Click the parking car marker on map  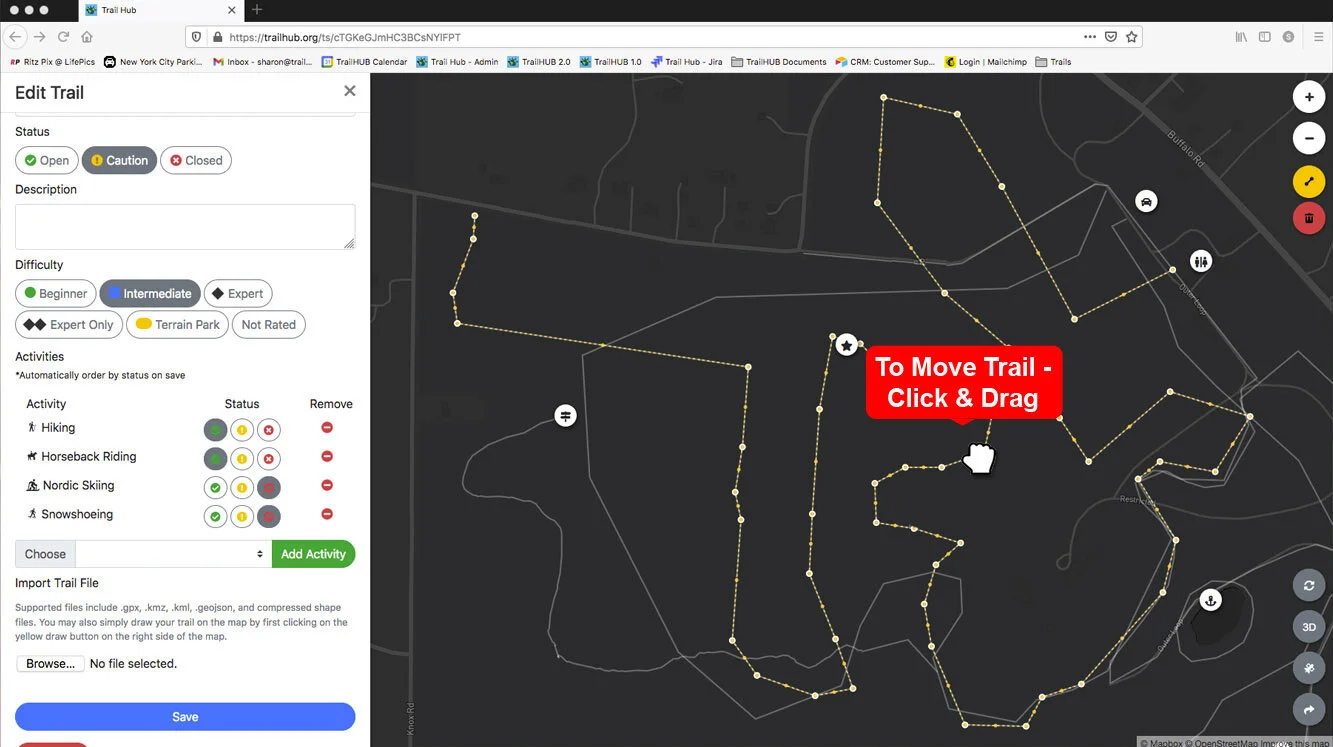(1146, 201)
